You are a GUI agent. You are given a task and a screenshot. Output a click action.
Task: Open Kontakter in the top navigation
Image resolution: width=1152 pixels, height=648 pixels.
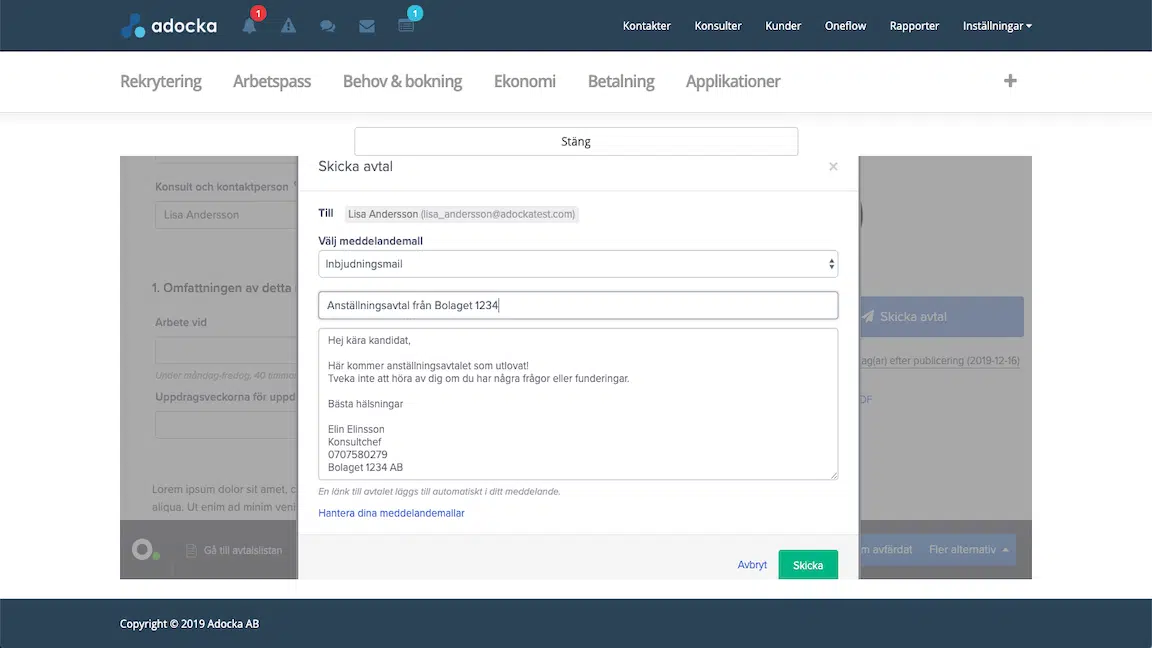tap(647, 26)
